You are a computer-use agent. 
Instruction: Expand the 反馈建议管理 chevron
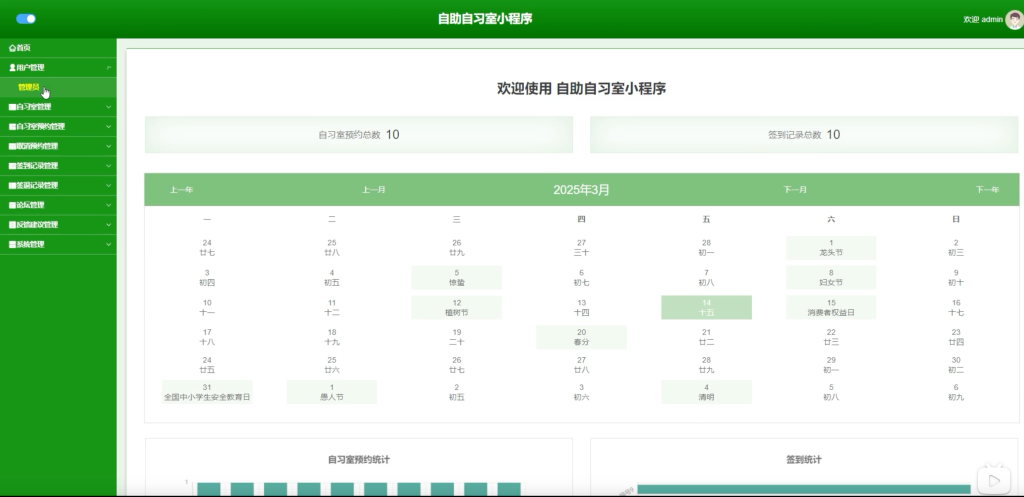(x=108, y=225)
